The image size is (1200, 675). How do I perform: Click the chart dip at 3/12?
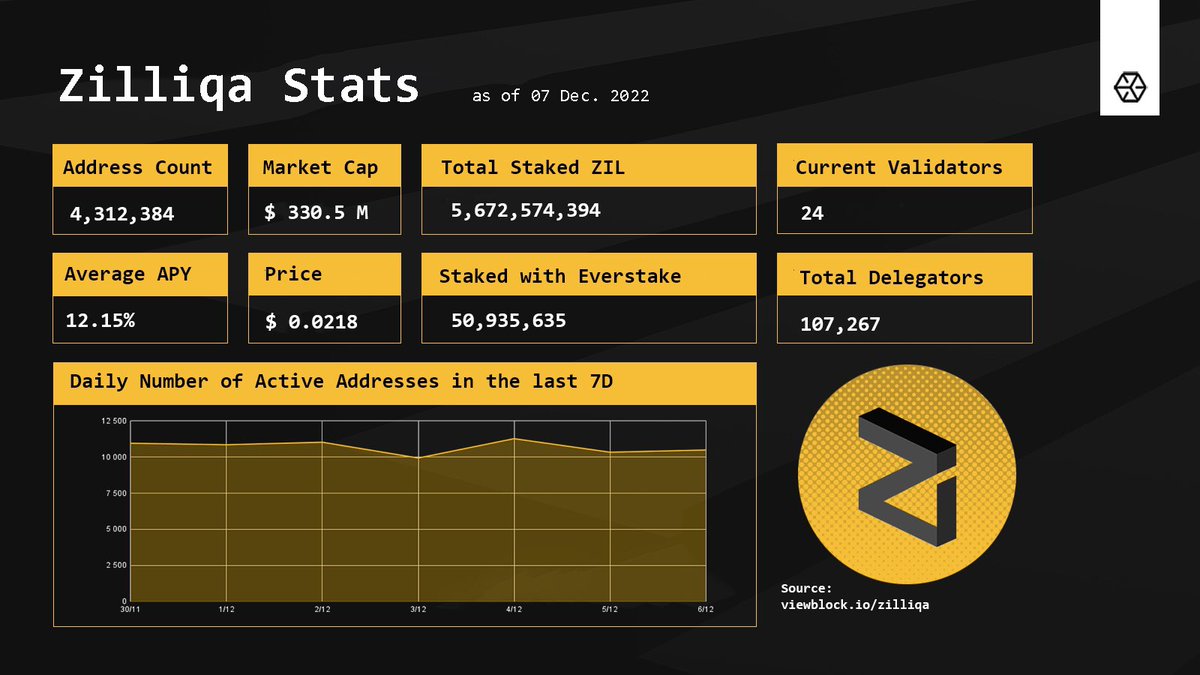tap(418, 457)
